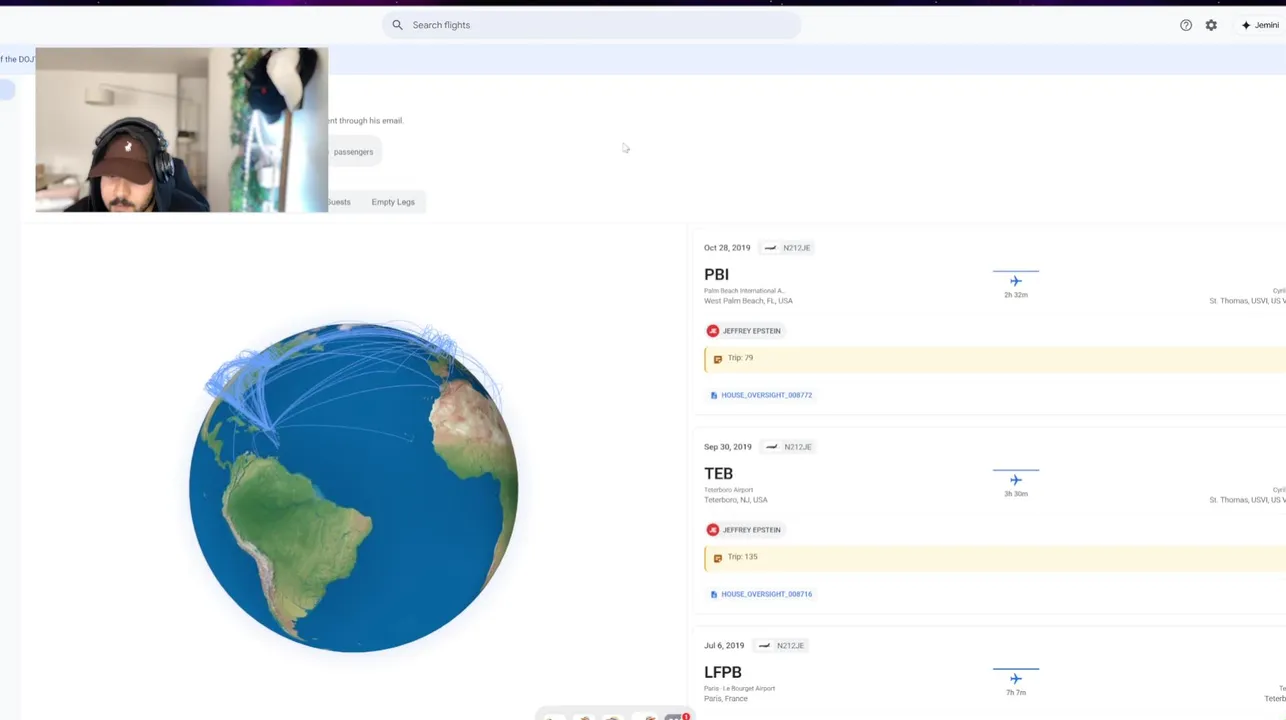
Task: Click the airplane icon above 7h 7m
Action: click(x=1016, y=679)
